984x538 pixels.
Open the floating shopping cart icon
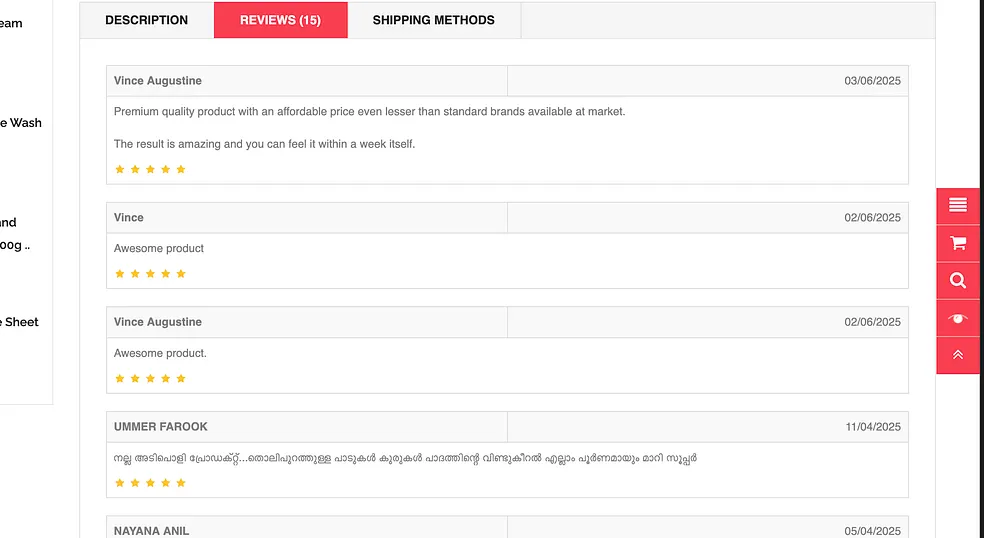pos(958,243)
